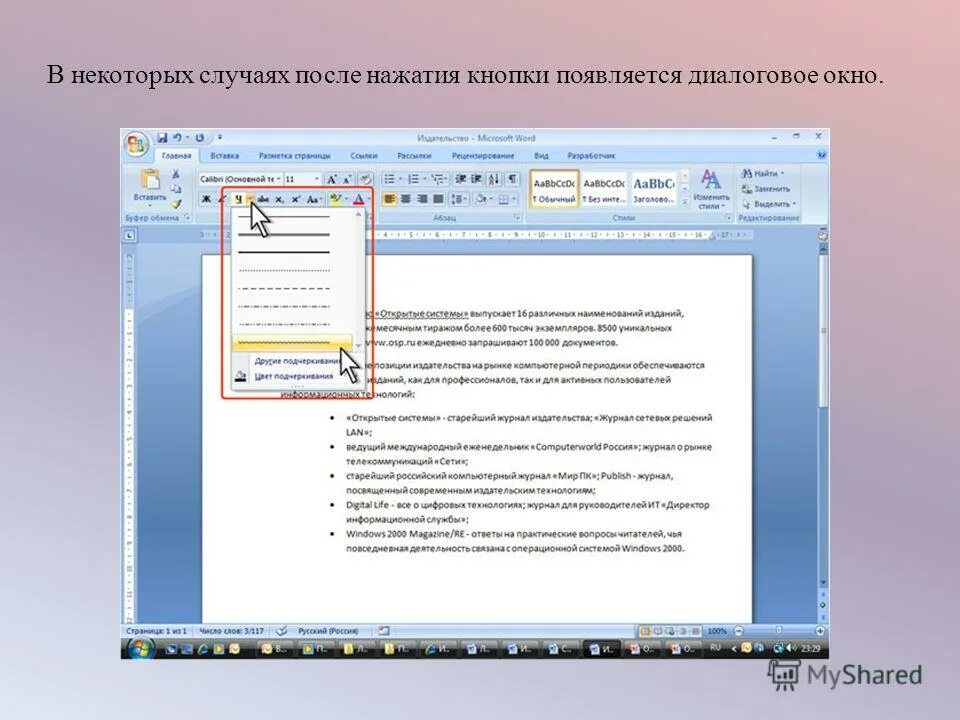Select the Заголово... style thumbnail
The image size is (960, 720).
(653, 190)
